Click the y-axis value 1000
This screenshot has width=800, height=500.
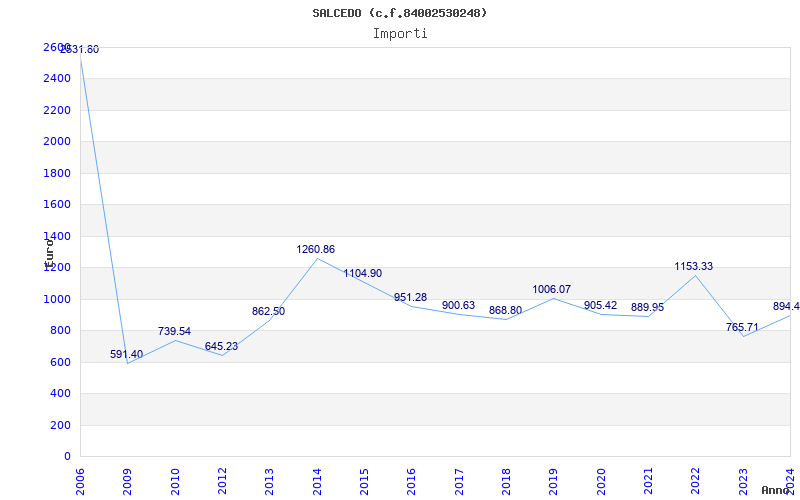click(57, 299)
